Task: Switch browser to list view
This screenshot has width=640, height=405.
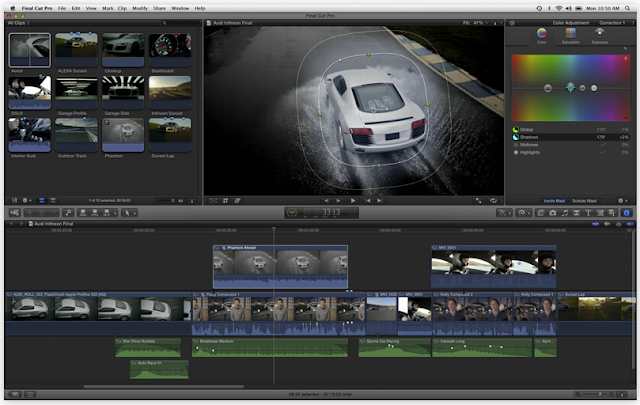Action: click(x=53, y=200)
